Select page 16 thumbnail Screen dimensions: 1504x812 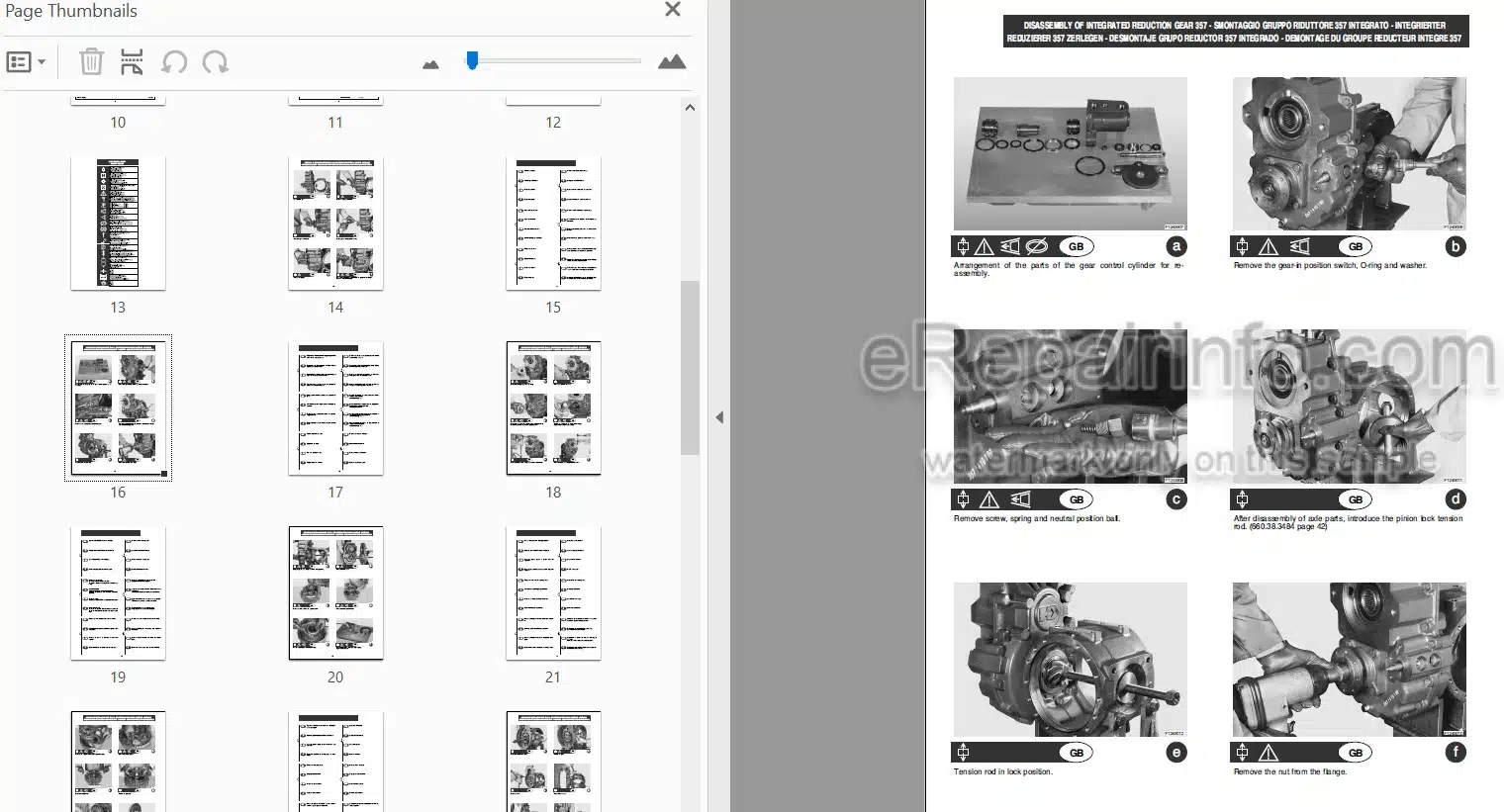coord(118,407)
